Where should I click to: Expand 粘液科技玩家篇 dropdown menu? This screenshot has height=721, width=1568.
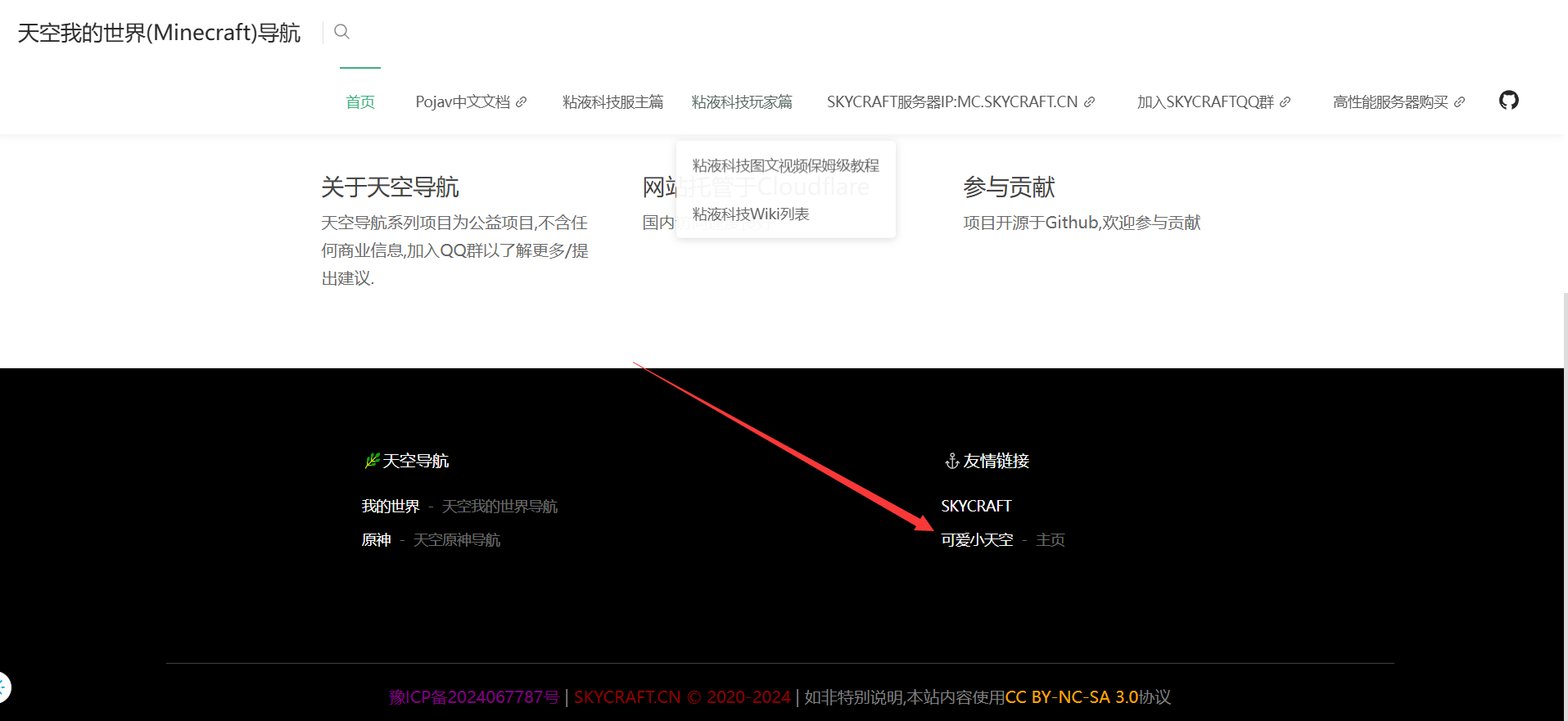742,102
